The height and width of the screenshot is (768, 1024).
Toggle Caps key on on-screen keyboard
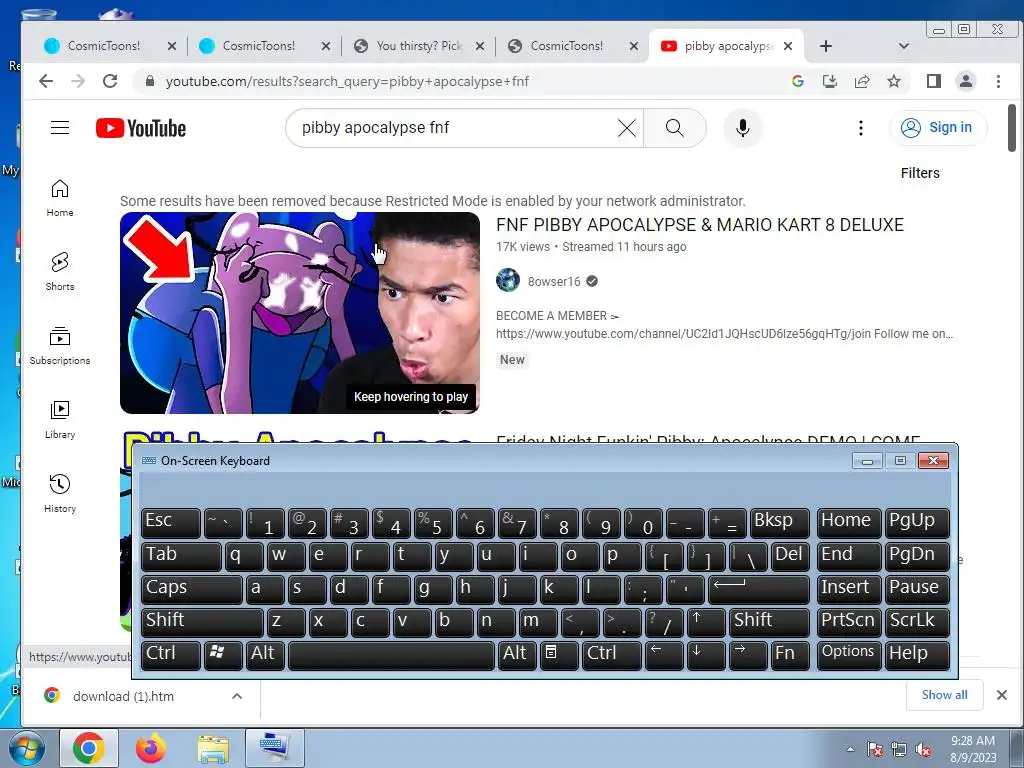(191, 588)
